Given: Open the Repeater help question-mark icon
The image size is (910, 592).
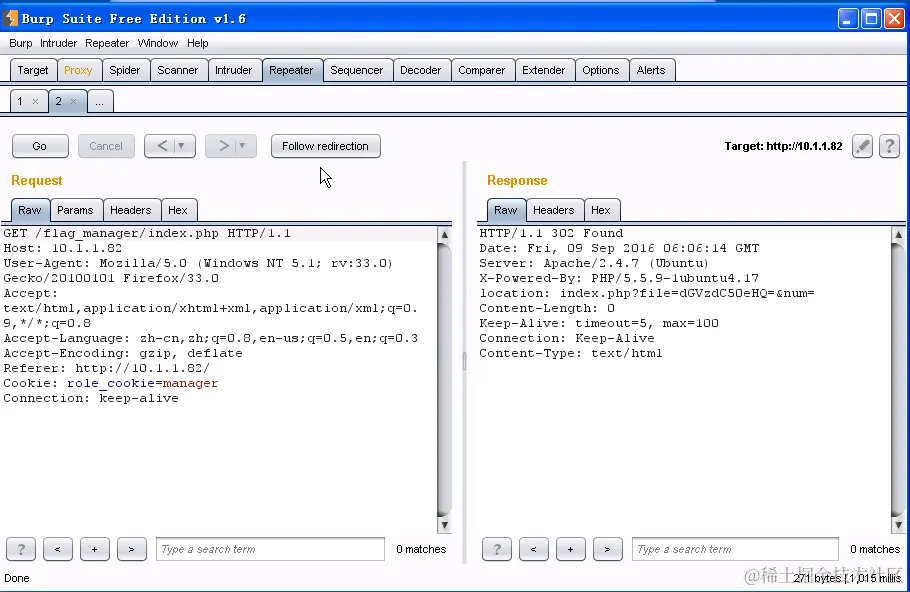Looking at the screenshot, I should tap(889, 146).
